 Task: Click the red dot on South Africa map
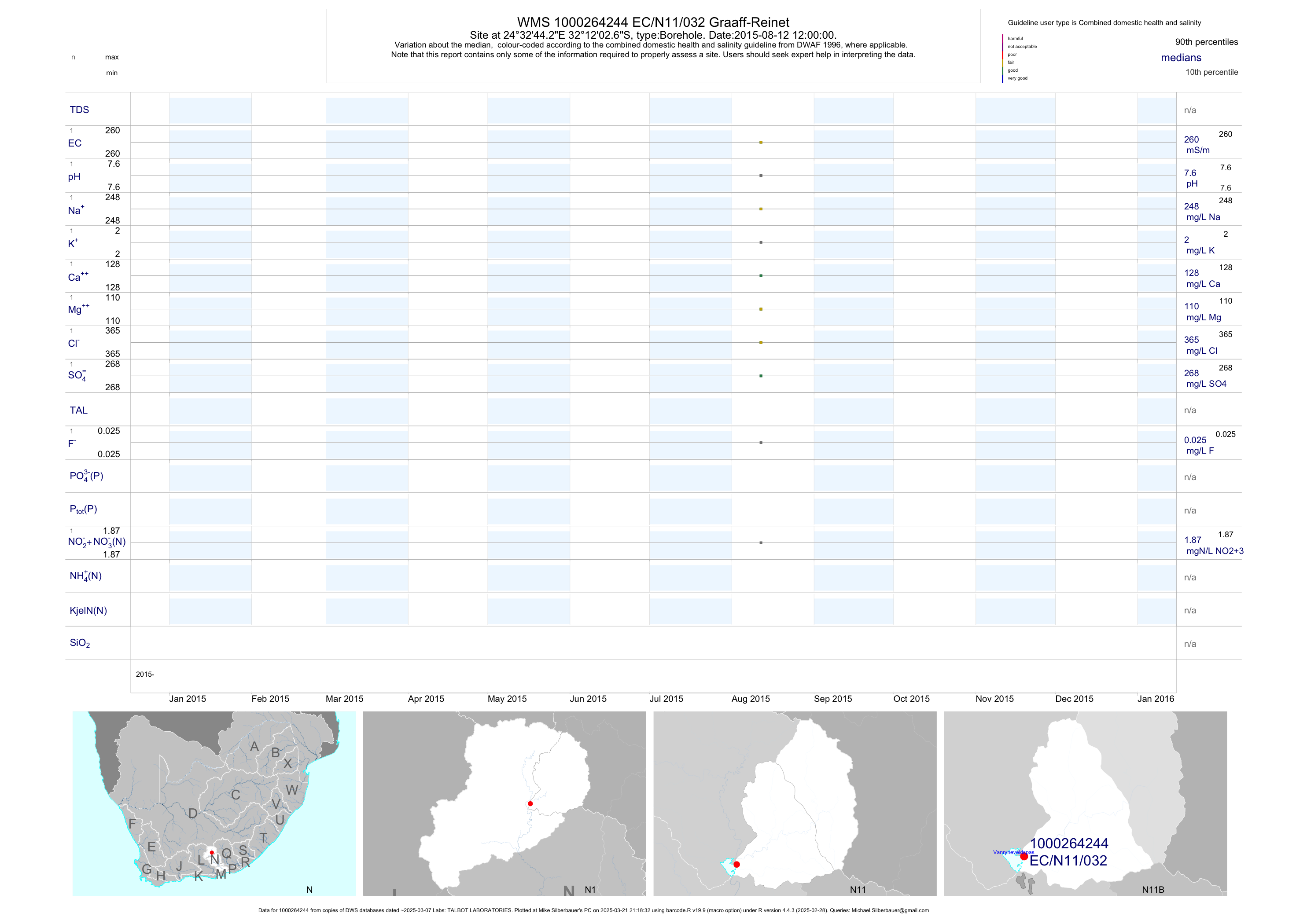[212, 852]
